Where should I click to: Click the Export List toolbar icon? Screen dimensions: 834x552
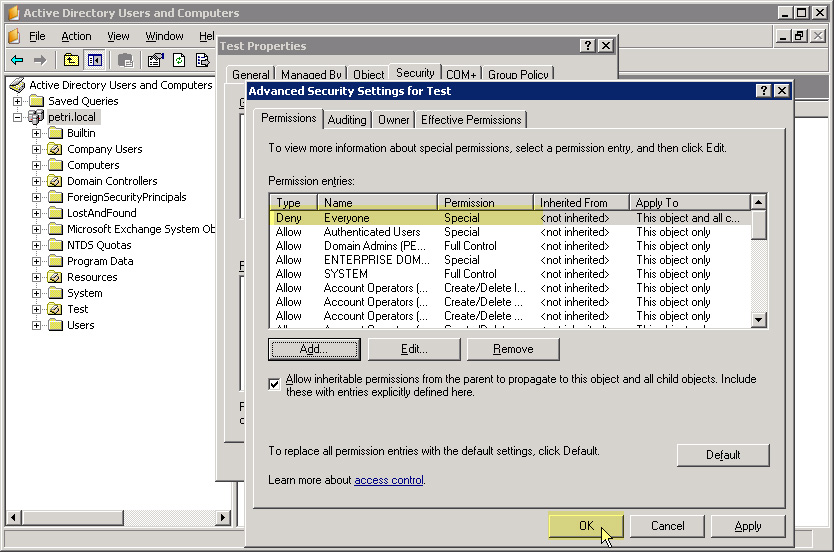[203, 60]
